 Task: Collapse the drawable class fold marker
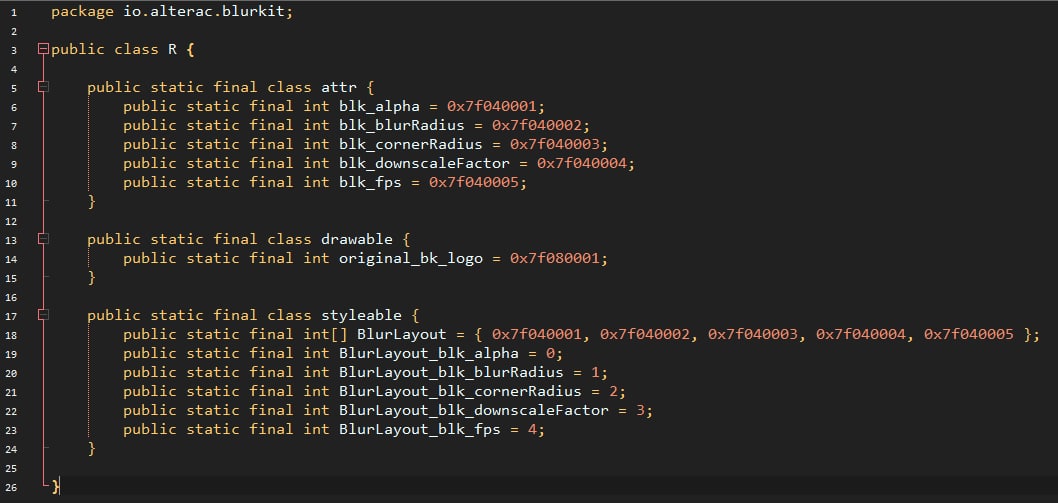[x=43, y=239]
